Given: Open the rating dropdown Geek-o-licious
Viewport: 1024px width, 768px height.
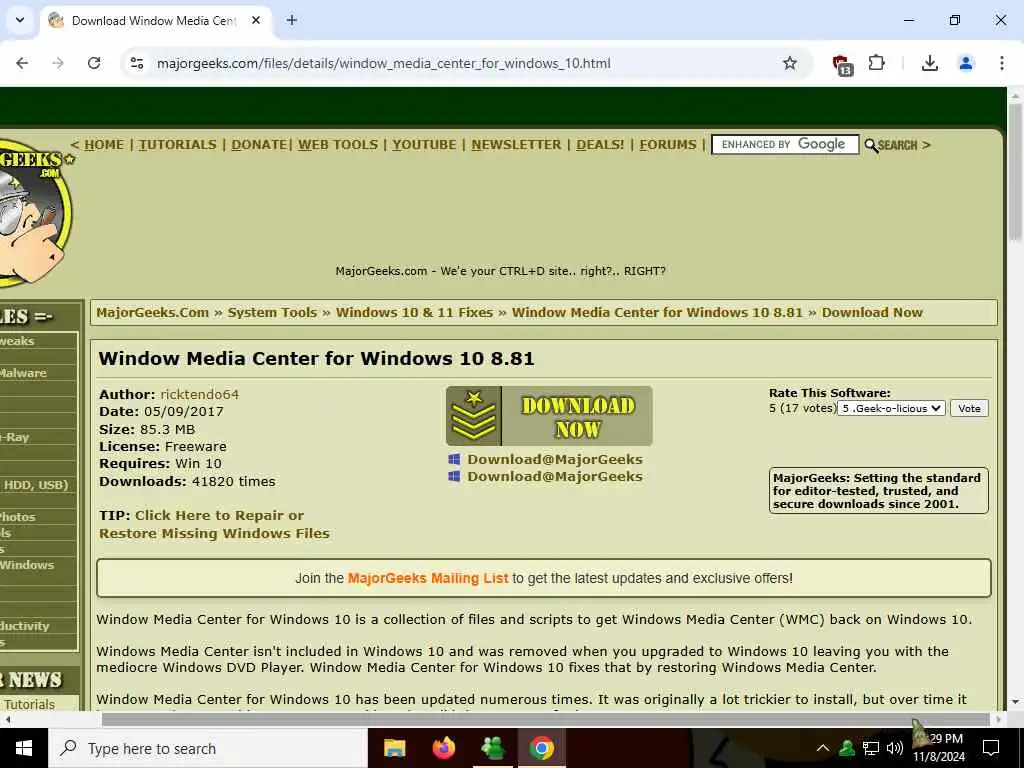Looking at the screenshot, I should click(891, 408).
